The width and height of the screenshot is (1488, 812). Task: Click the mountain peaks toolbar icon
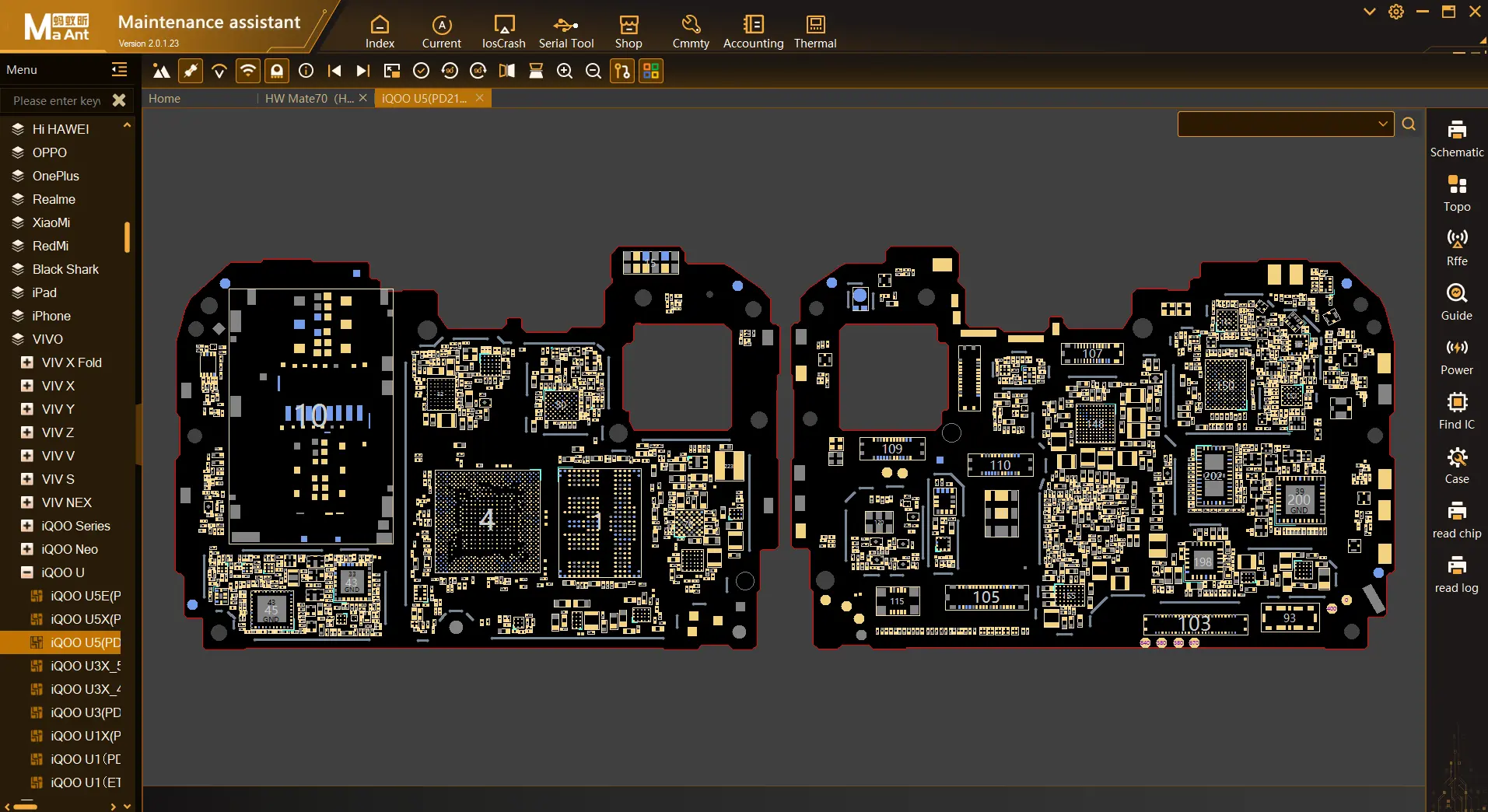click(161, 72)
